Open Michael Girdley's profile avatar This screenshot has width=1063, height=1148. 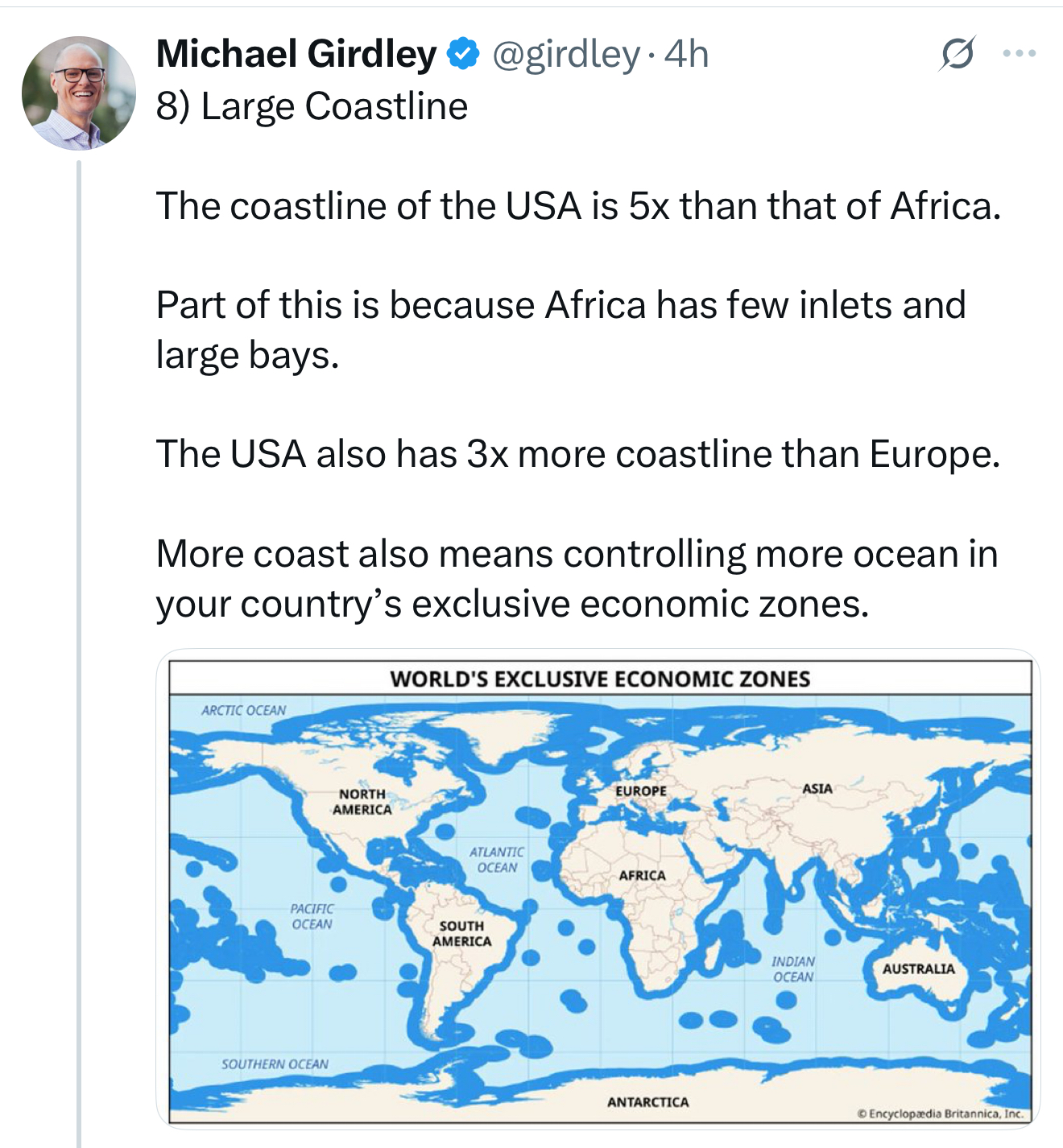pyautogui.click(x=79, y=93)
